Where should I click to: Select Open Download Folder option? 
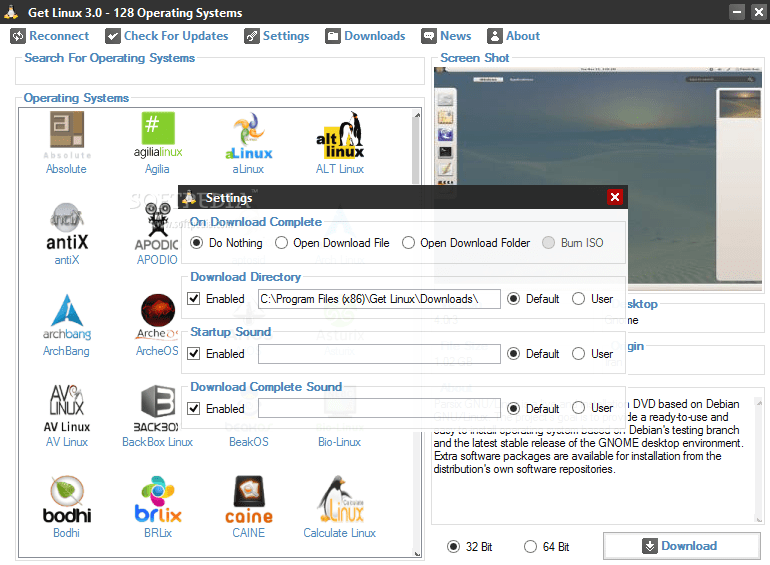(408, 243)
